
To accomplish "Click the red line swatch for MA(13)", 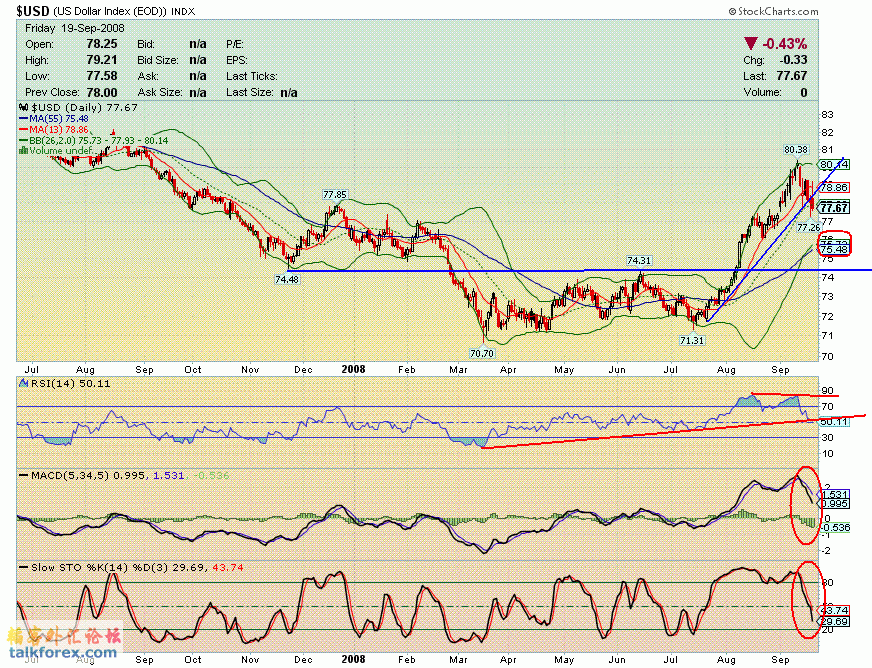I will tap(24, 130).
